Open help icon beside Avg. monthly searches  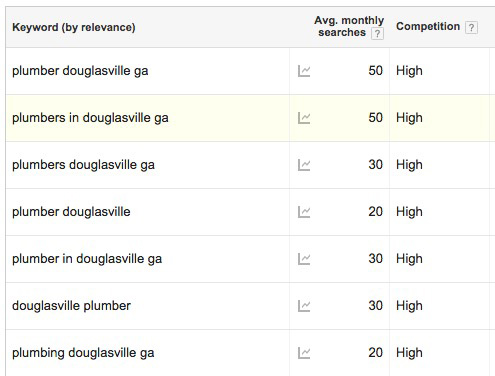(377, 33)
